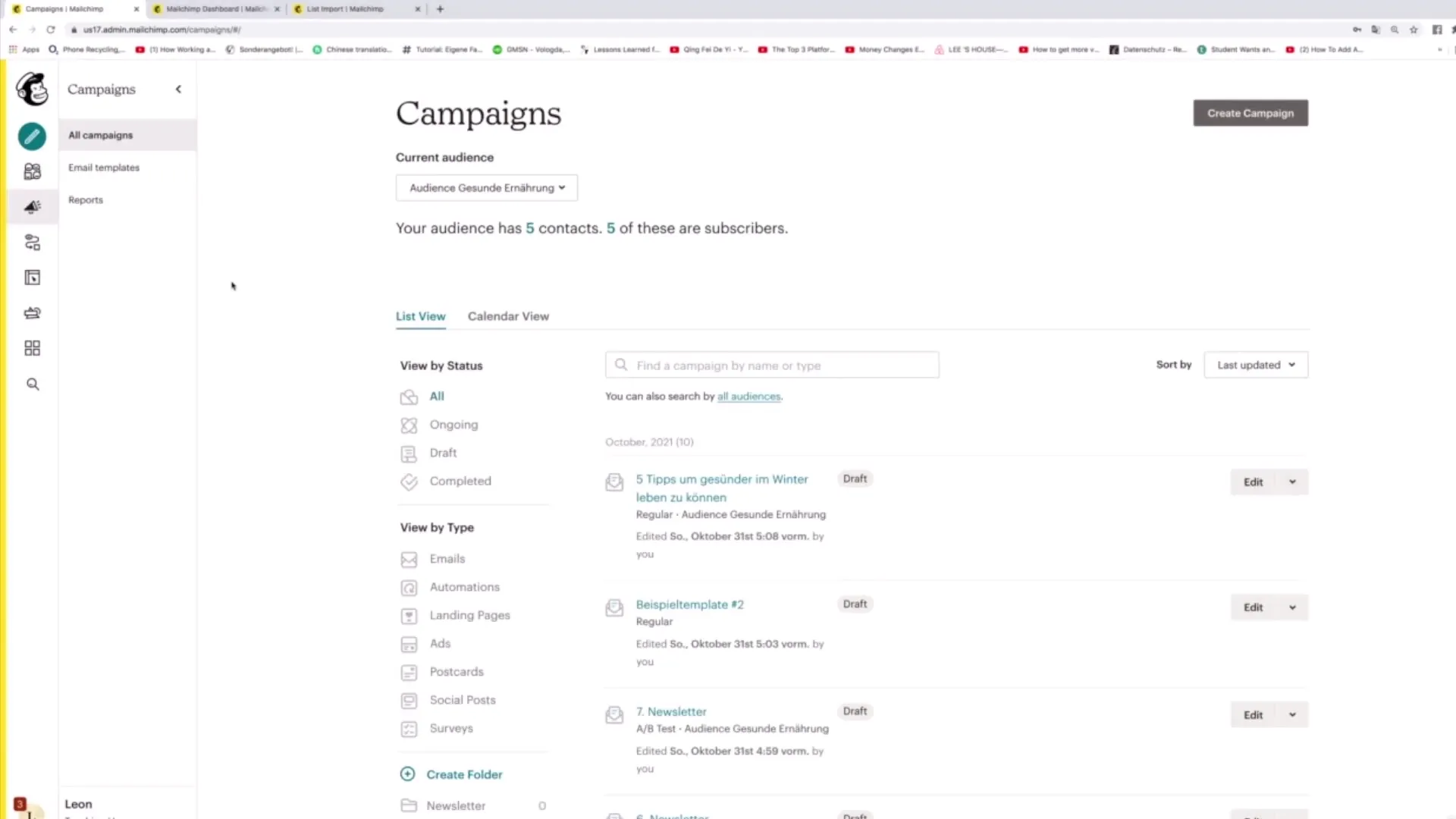This screenshot has width=1456, height=819.
Task: Expand the Edit dropdown for 5 Tipps campaign
Action: [1292, 481]
